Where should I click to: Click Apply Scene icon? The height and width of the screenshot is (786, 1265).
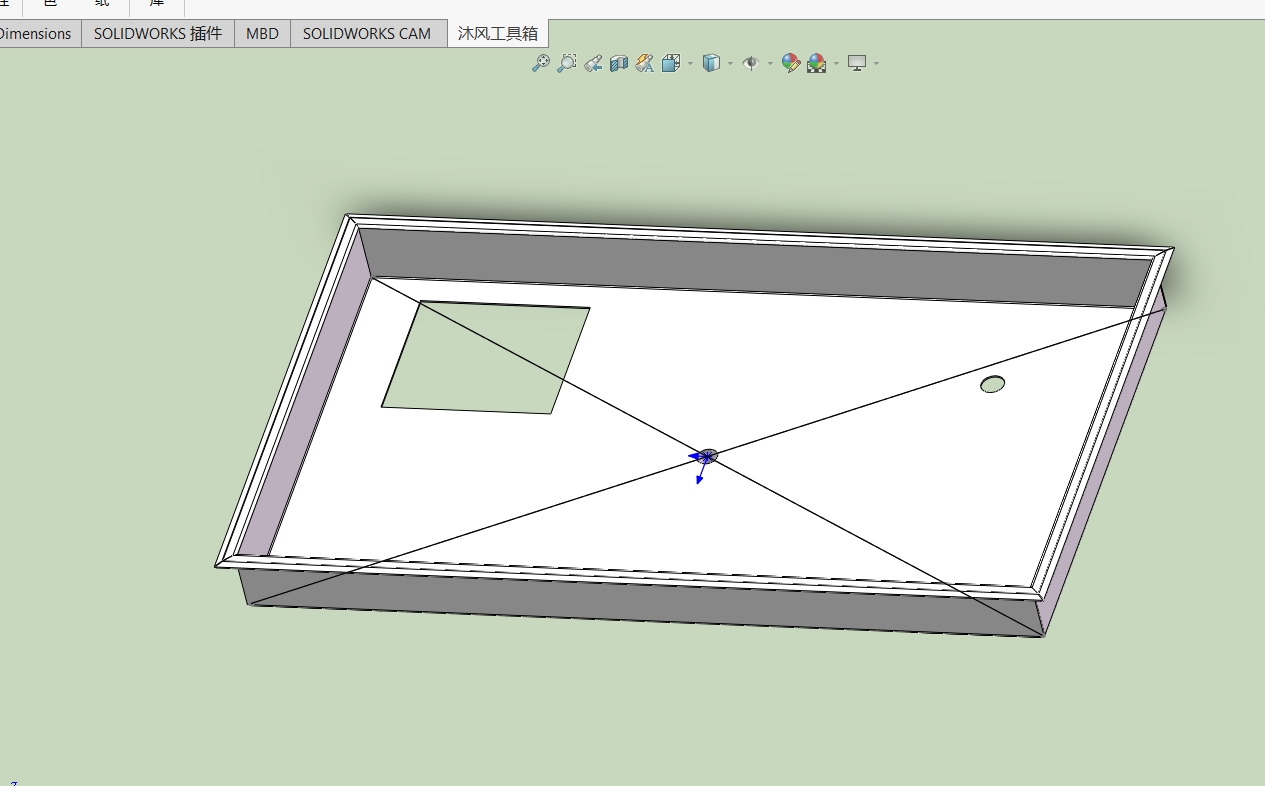[x=817, y=63]
